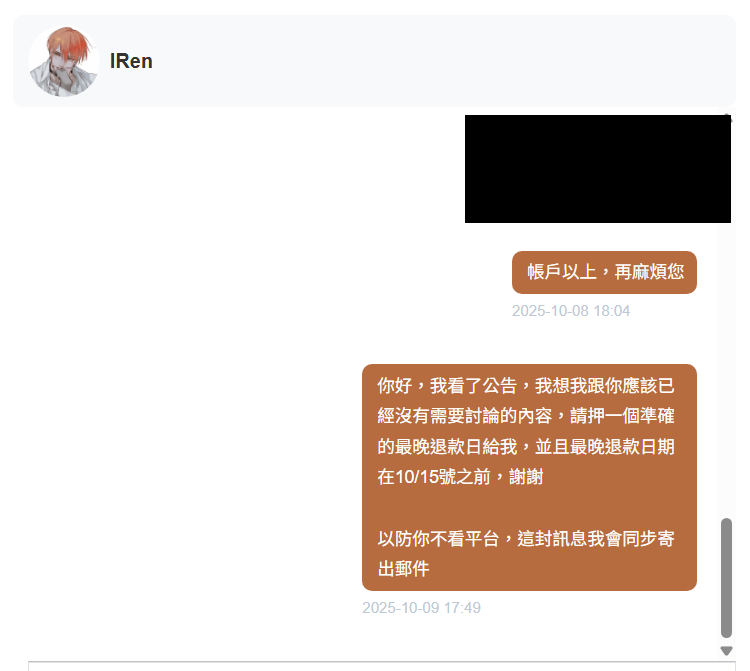The height and width of the screenshot is (671, 750).
Task: Click the 2025-10-09 17:49 timestamp
Action: (x=421, y=608)
